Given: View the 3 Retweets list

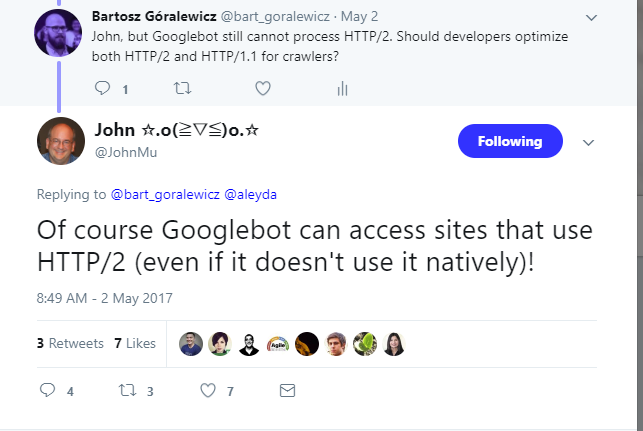Looking at the screenshot, I should click(x=70, y=343).
